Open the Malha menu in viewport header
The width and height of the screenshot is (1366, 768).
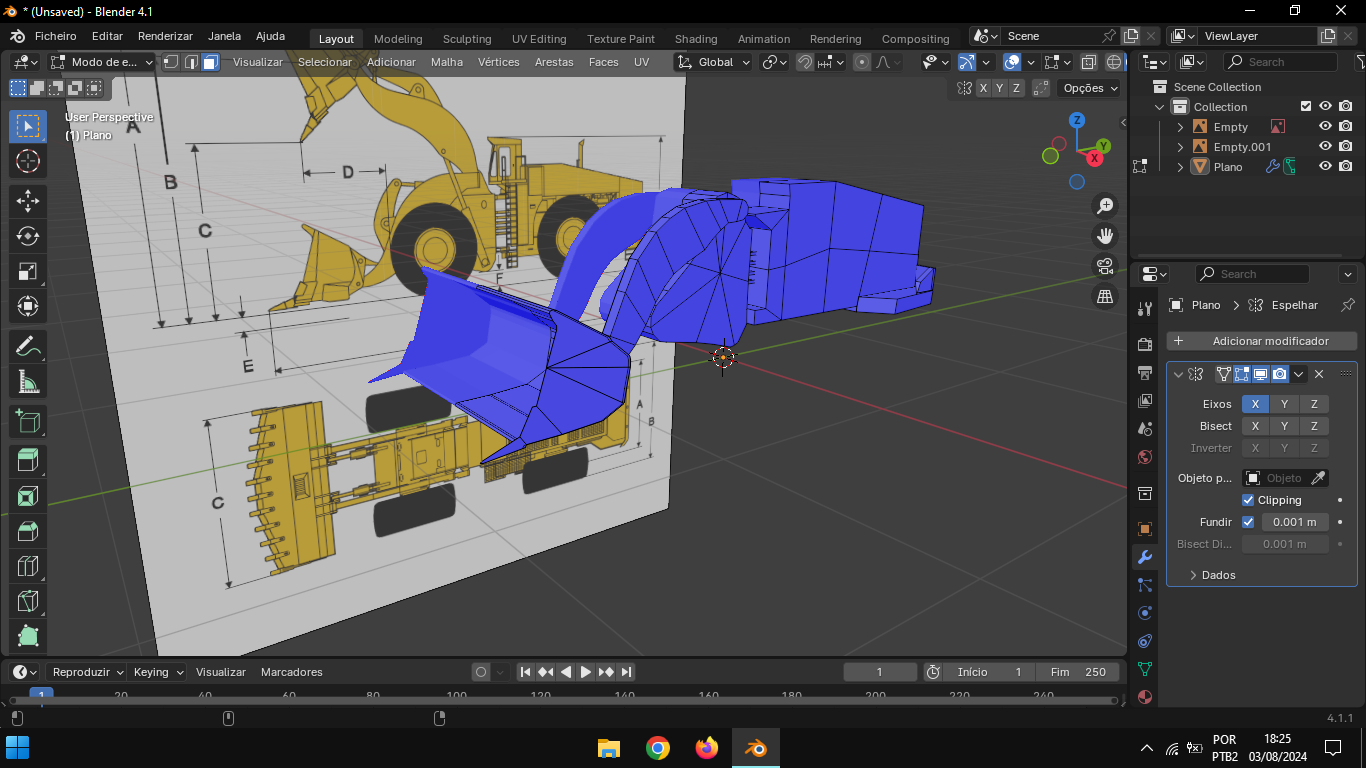click(447, 62)
